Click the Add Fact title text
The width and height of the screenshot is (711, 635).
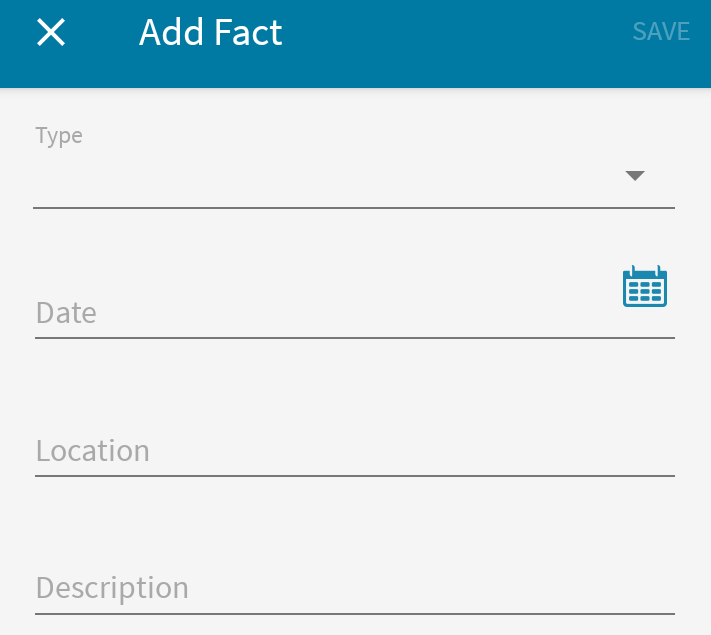click(211, 32)
